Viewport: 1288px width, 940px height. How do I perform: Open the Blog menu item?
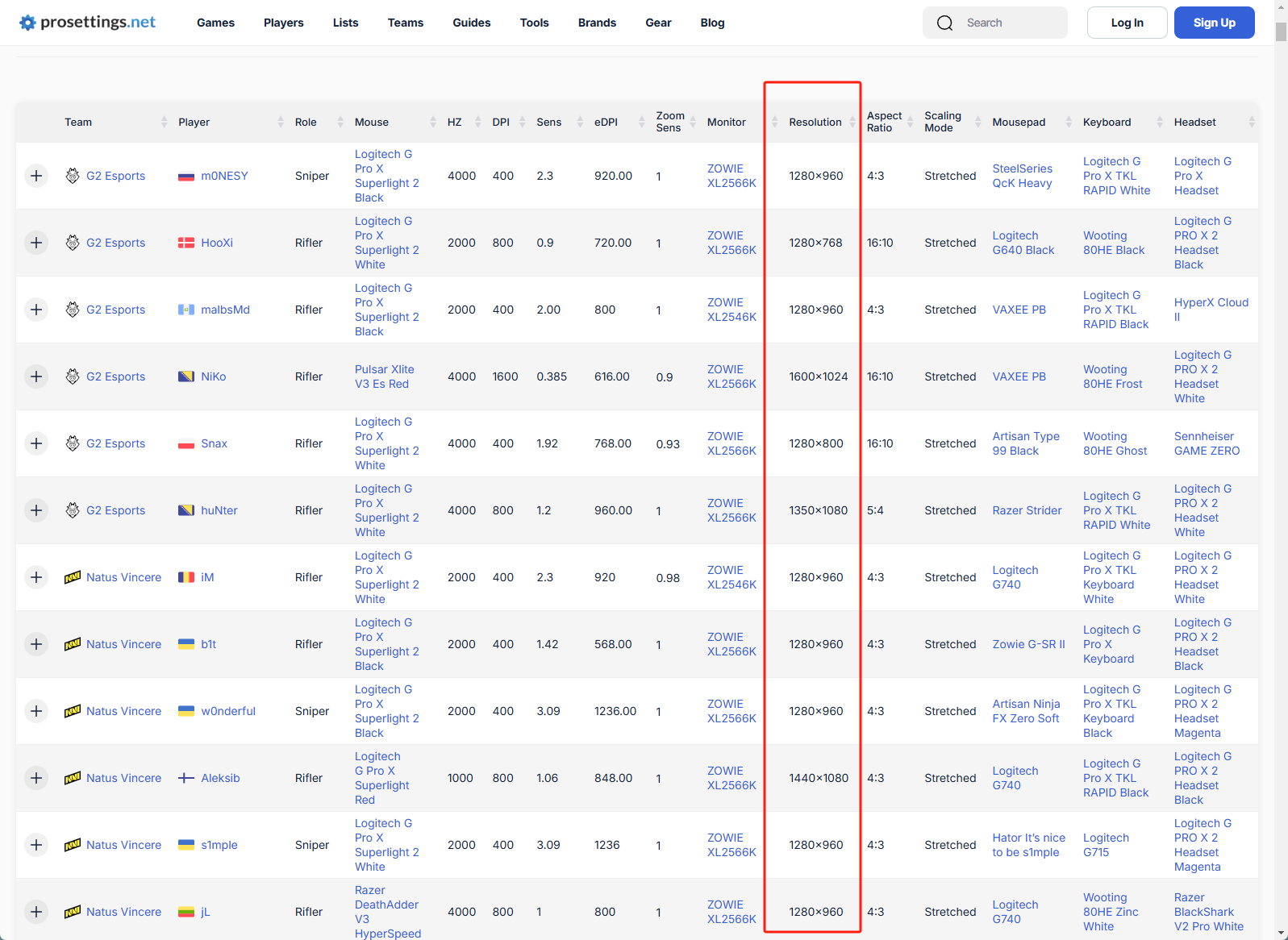tap(712, 23)
